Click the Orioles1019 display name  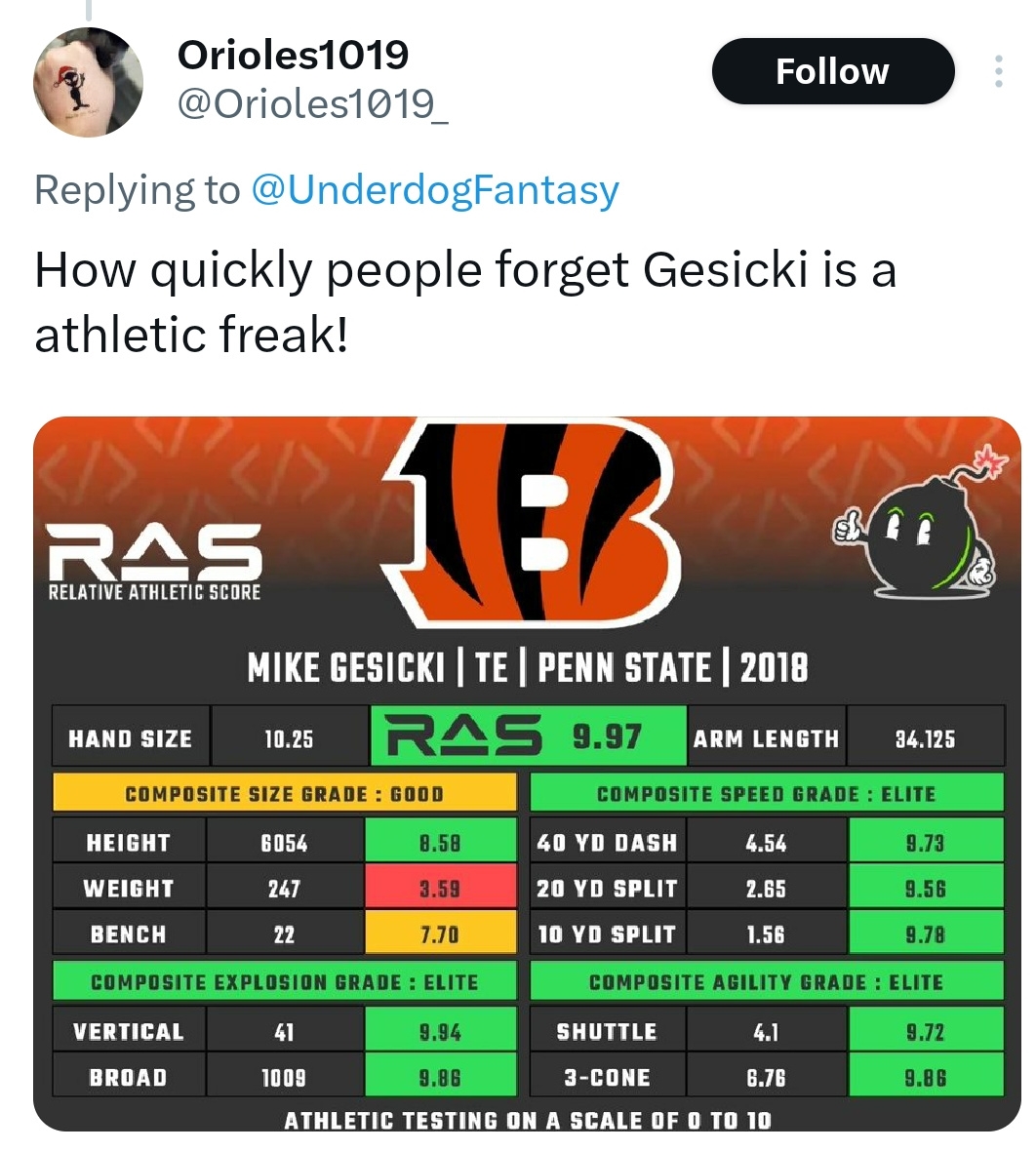point(293,55)
